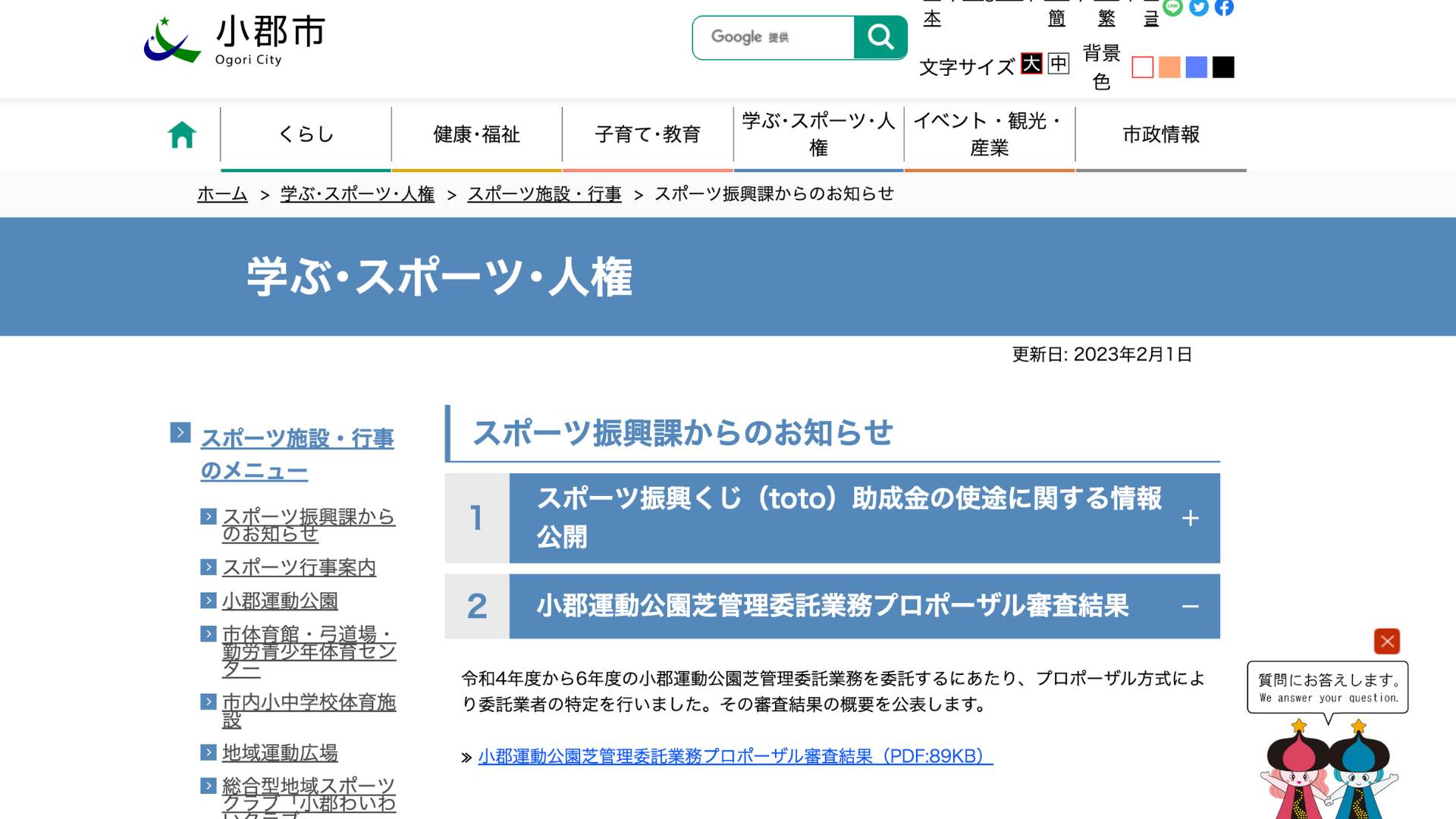Expand section 1 toto助成金 plus sign

pyautogui.click(x=1191, y=519)
